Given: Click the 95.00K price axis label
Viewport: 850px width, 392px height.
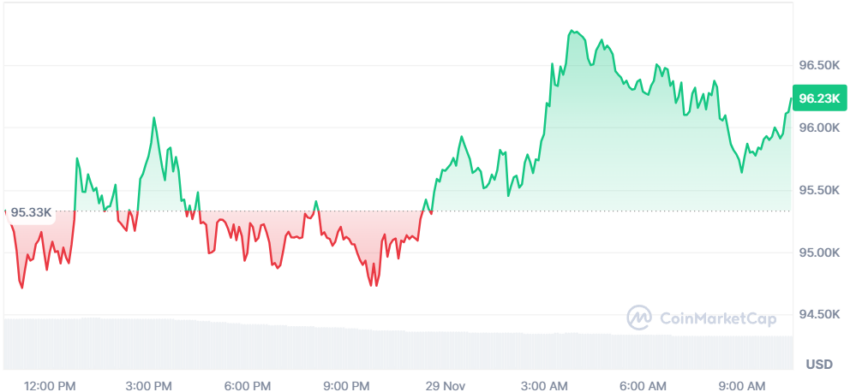Looking at the screenshot, I should (x=820, y=253).
